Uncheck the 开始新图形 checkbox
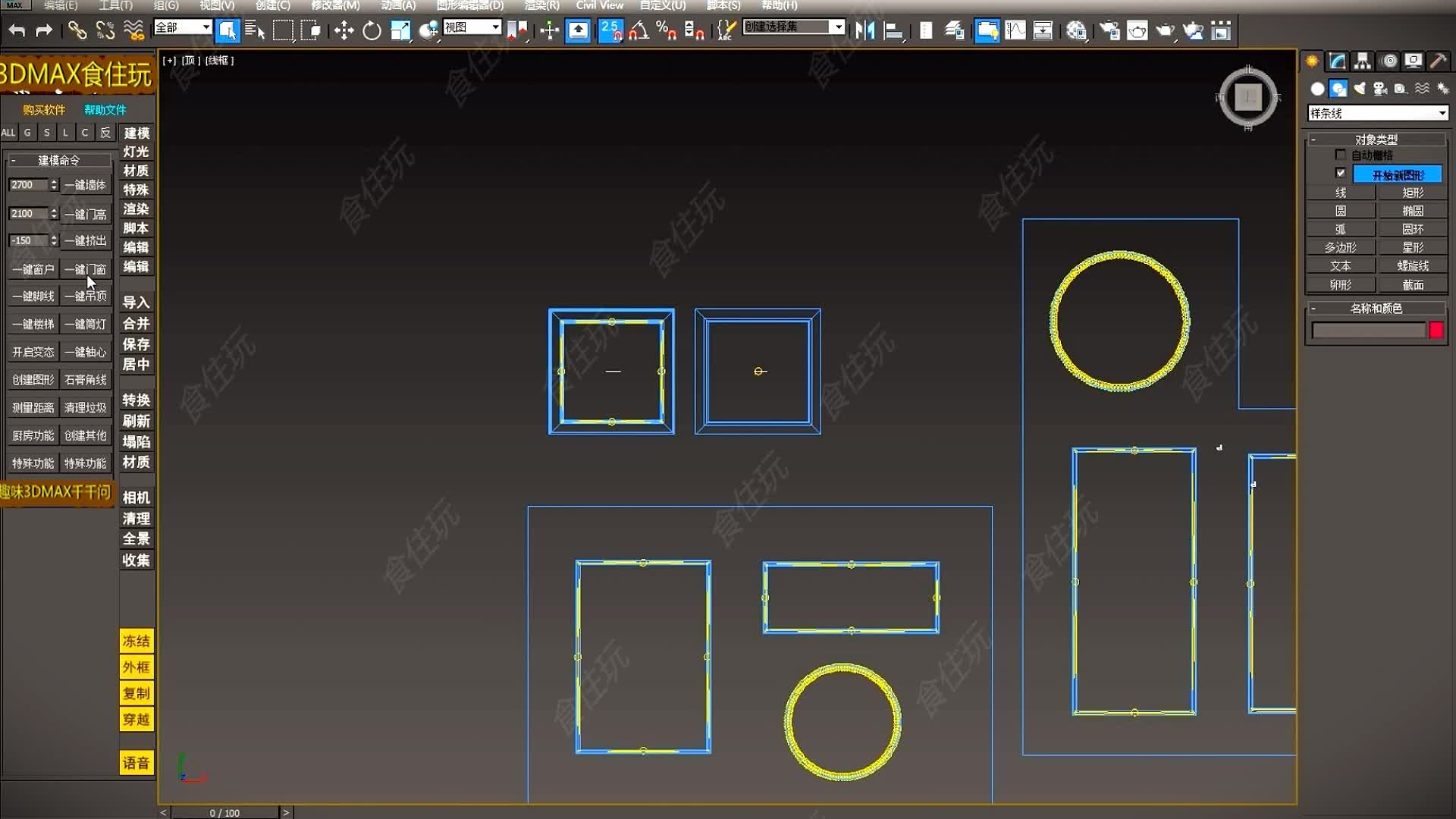This screenshot has width=1456, height=819. click(x=1341, y=173)
